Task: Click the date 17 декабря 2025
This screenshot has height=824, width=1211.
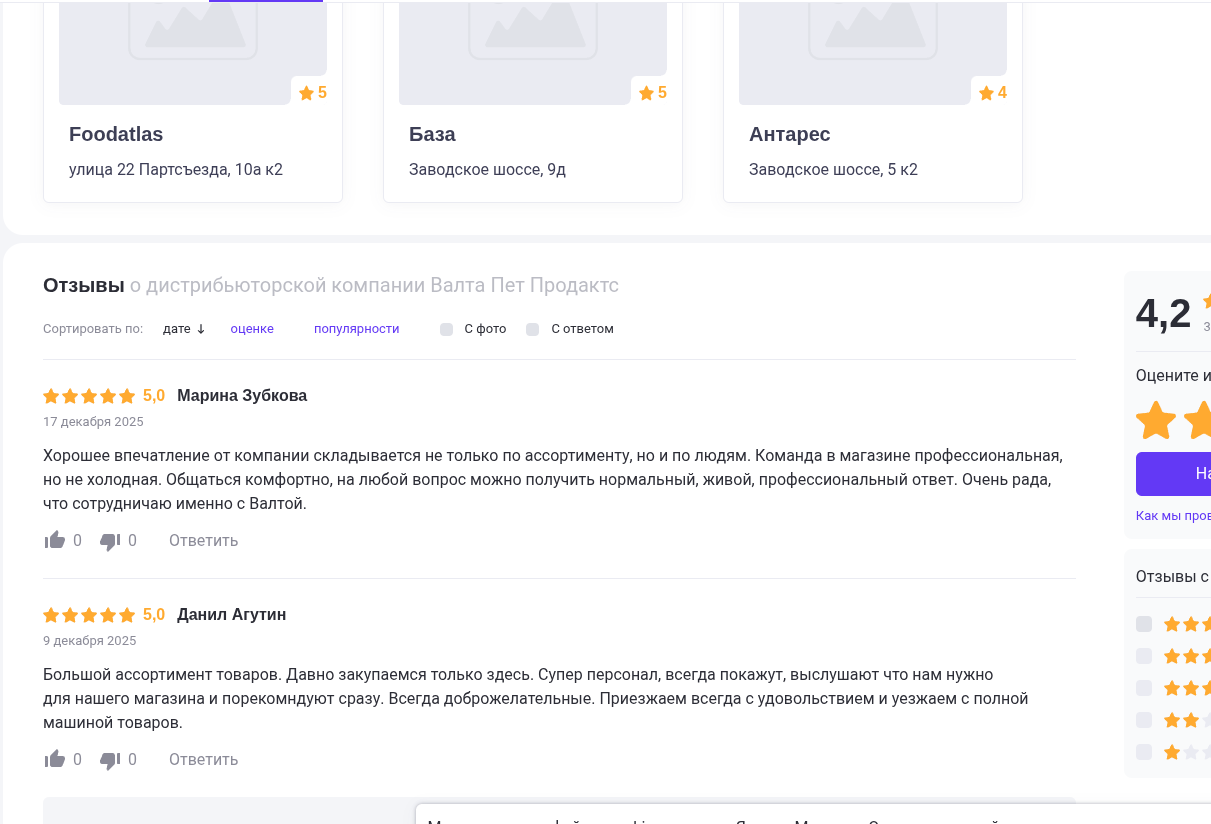Action: [93, 422]
